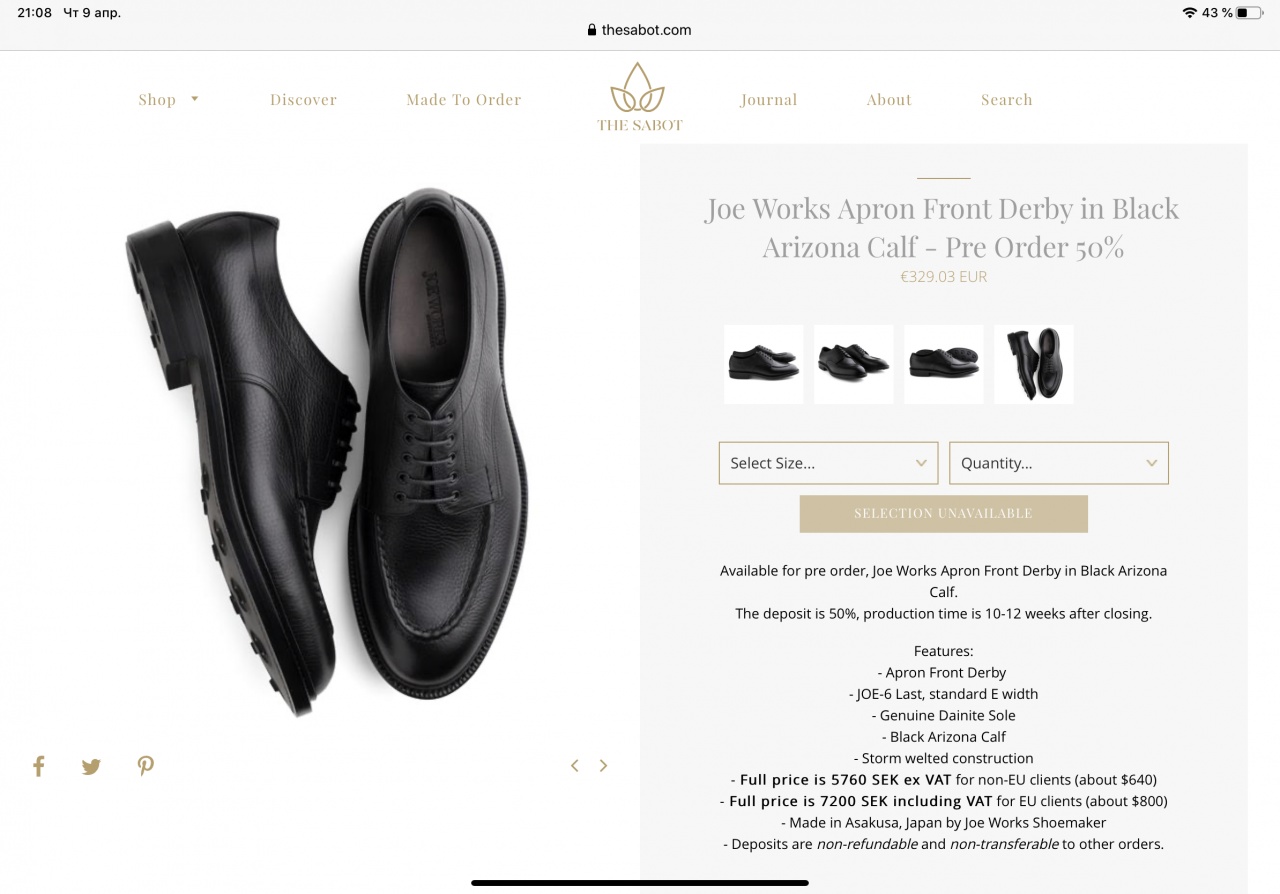Tap the battery status icon
The height and width of the screenshot is (894, 1280).
tap(1249, 13)
